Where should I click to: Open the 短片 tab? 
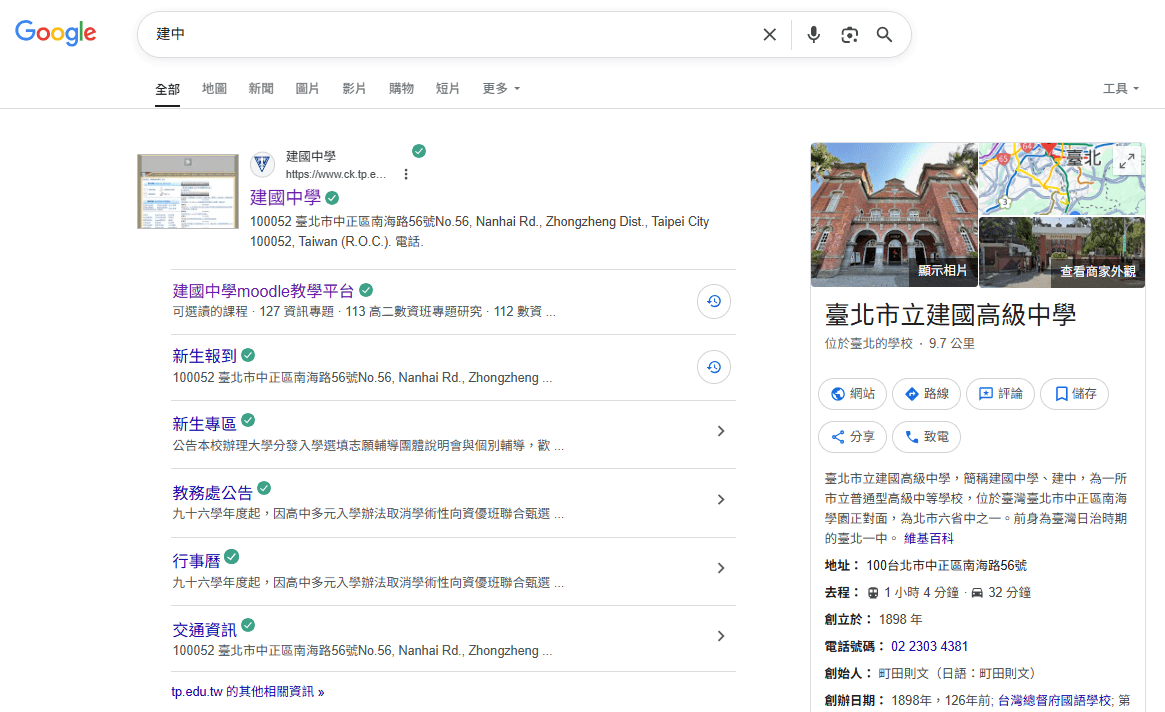tap(447, 88)
